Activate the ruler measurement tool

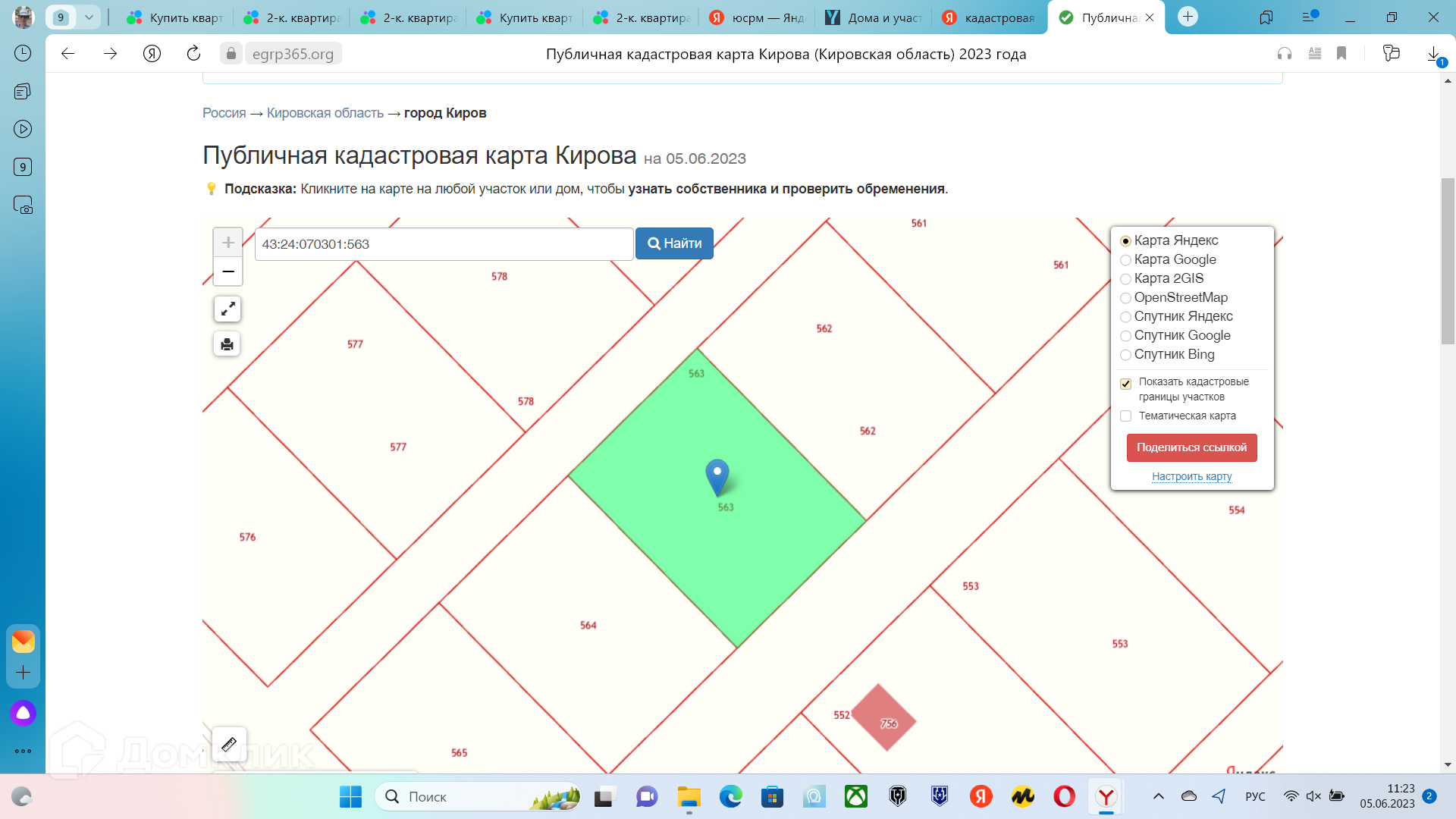pos(229,745)
